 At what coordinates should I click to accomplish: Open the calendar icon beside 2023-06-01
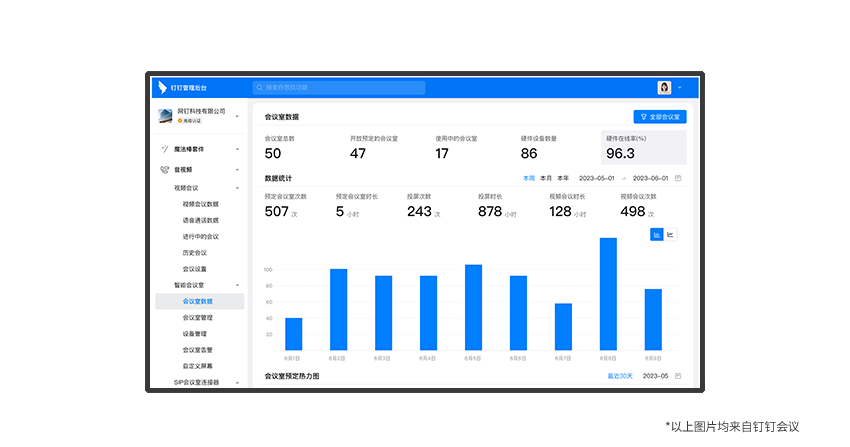(678, 178)
